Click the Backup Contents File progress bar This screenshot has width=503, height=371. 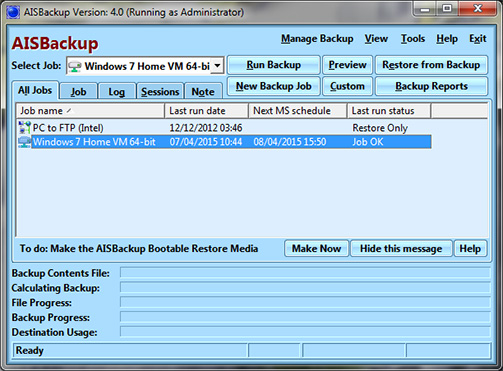[305, 272]
